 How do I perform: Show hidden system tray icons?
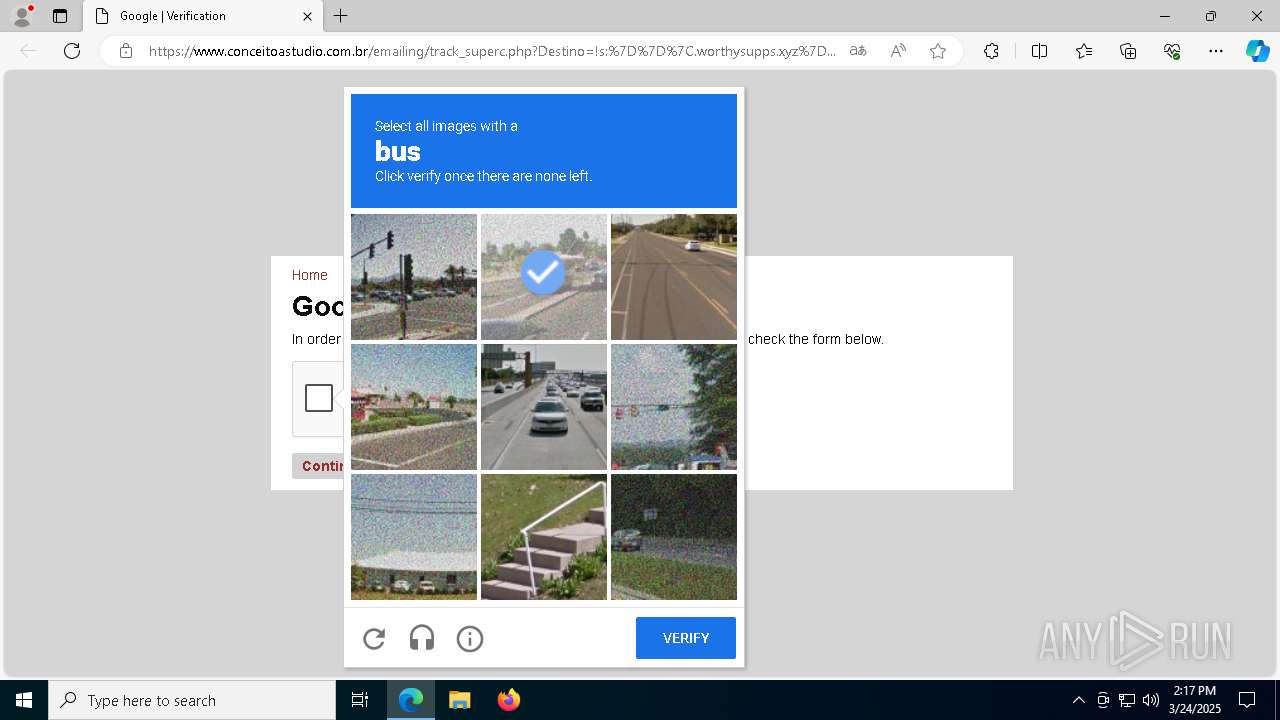pos(1078,700)
